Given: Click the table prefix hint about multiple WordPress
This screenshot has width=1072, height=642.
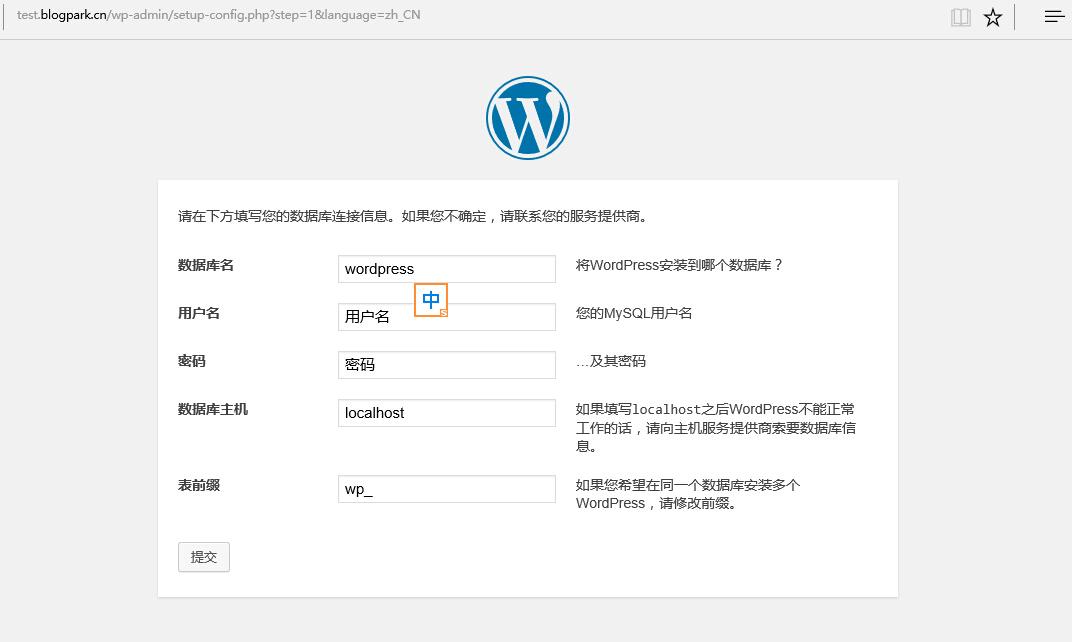Looking at the screenshot, I should click(x=688, y=494).
